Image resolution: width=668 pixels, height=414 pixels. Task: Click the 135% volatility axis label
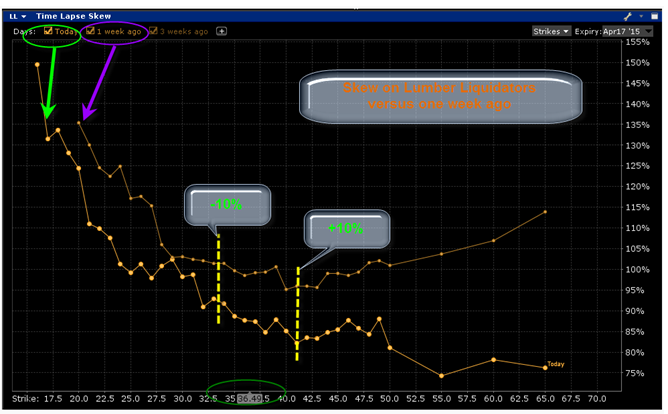point(637,125)
